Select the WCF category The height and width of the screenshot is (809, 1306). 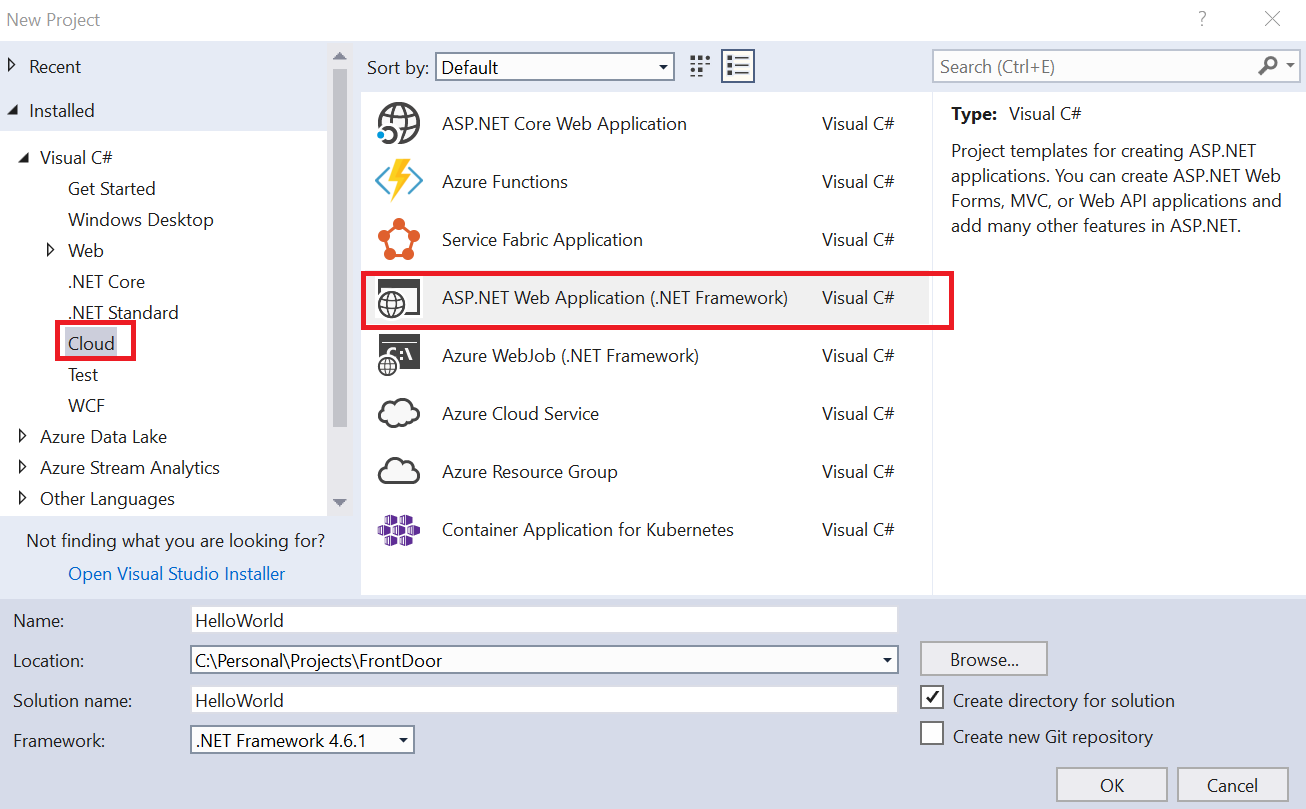pyautogui.click(x=86, y=405)
